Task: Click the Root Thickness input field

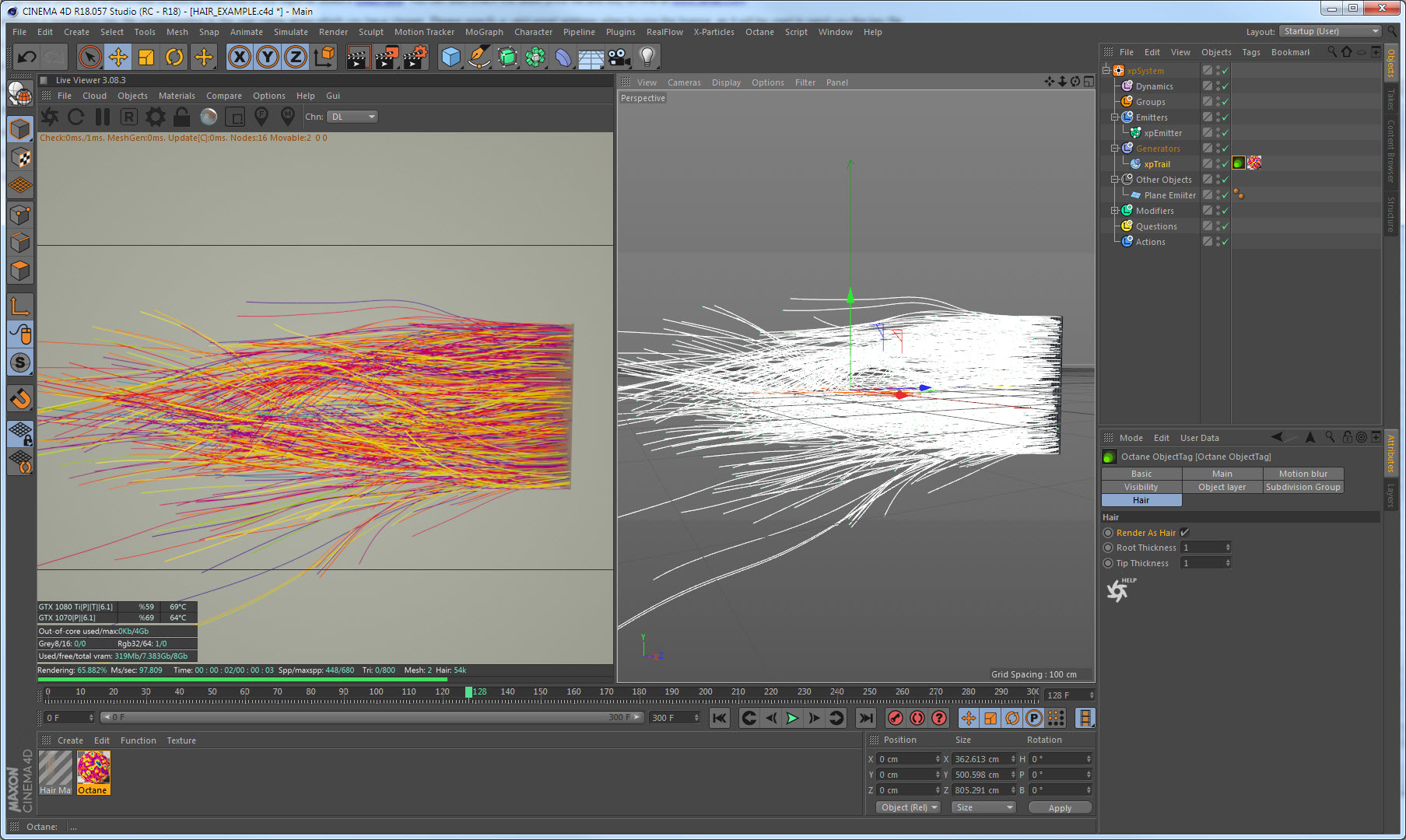Action: pyautogui.click(x=1203, y=548)
